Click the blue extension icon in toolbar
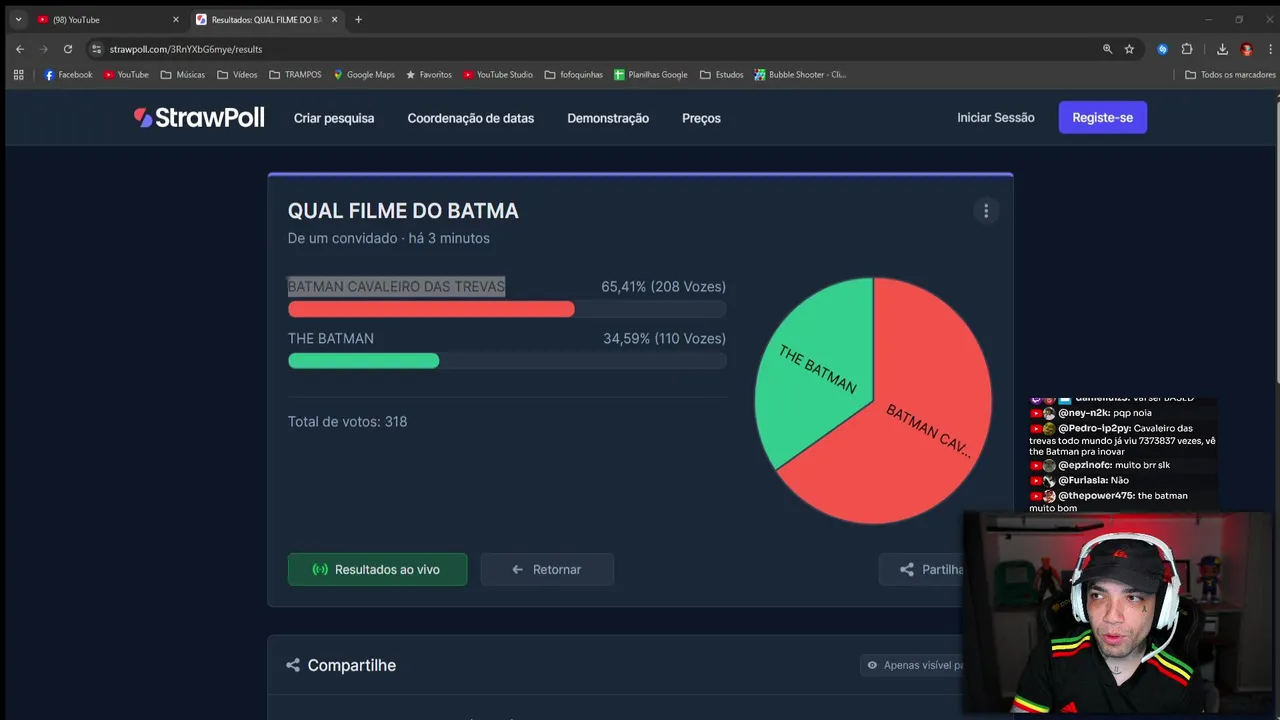Screen dimensions: 1280x720 coord(1162,49)
